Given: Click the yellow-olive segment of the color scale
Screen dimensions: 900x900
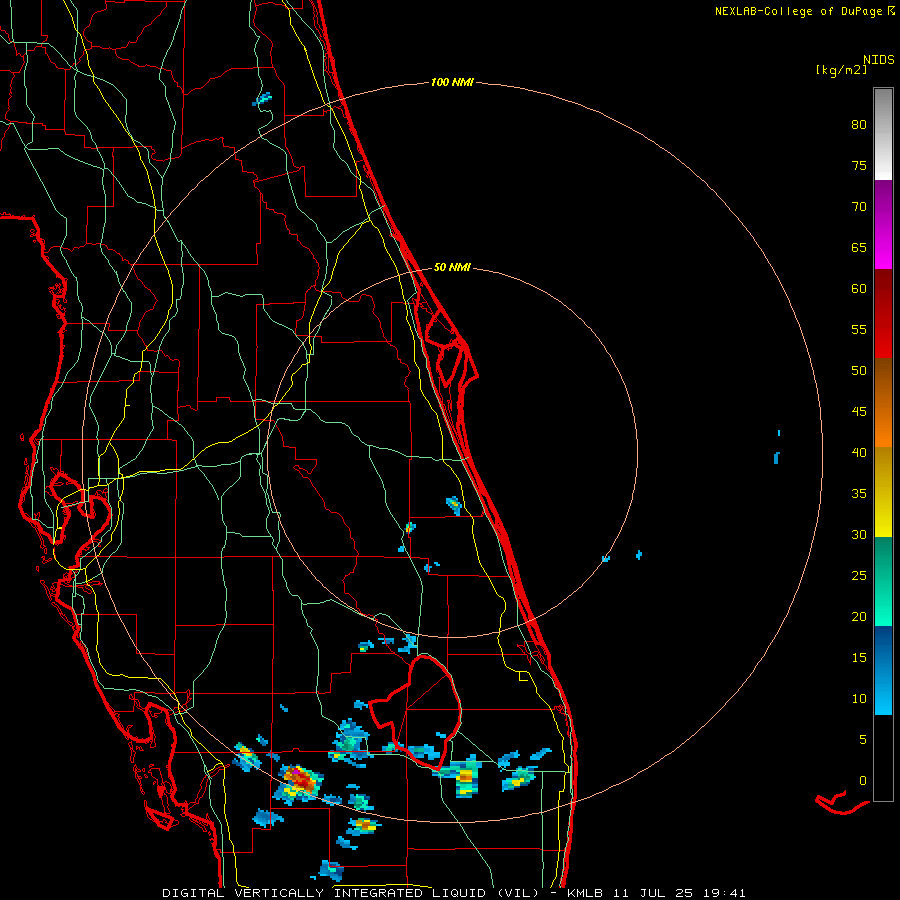Looking at the screenshot, I should click(883, 492).
